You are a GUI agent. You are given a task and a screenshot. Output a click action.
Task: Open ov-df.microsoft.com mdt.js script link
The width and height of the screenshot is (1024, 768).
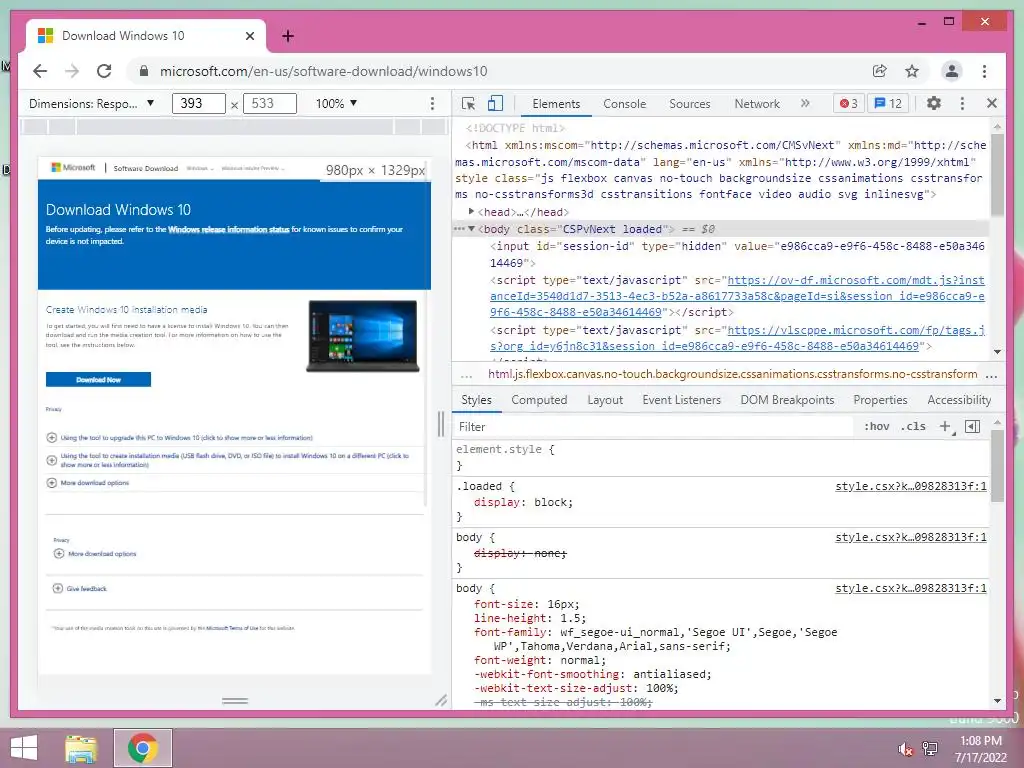coord(737,296)
